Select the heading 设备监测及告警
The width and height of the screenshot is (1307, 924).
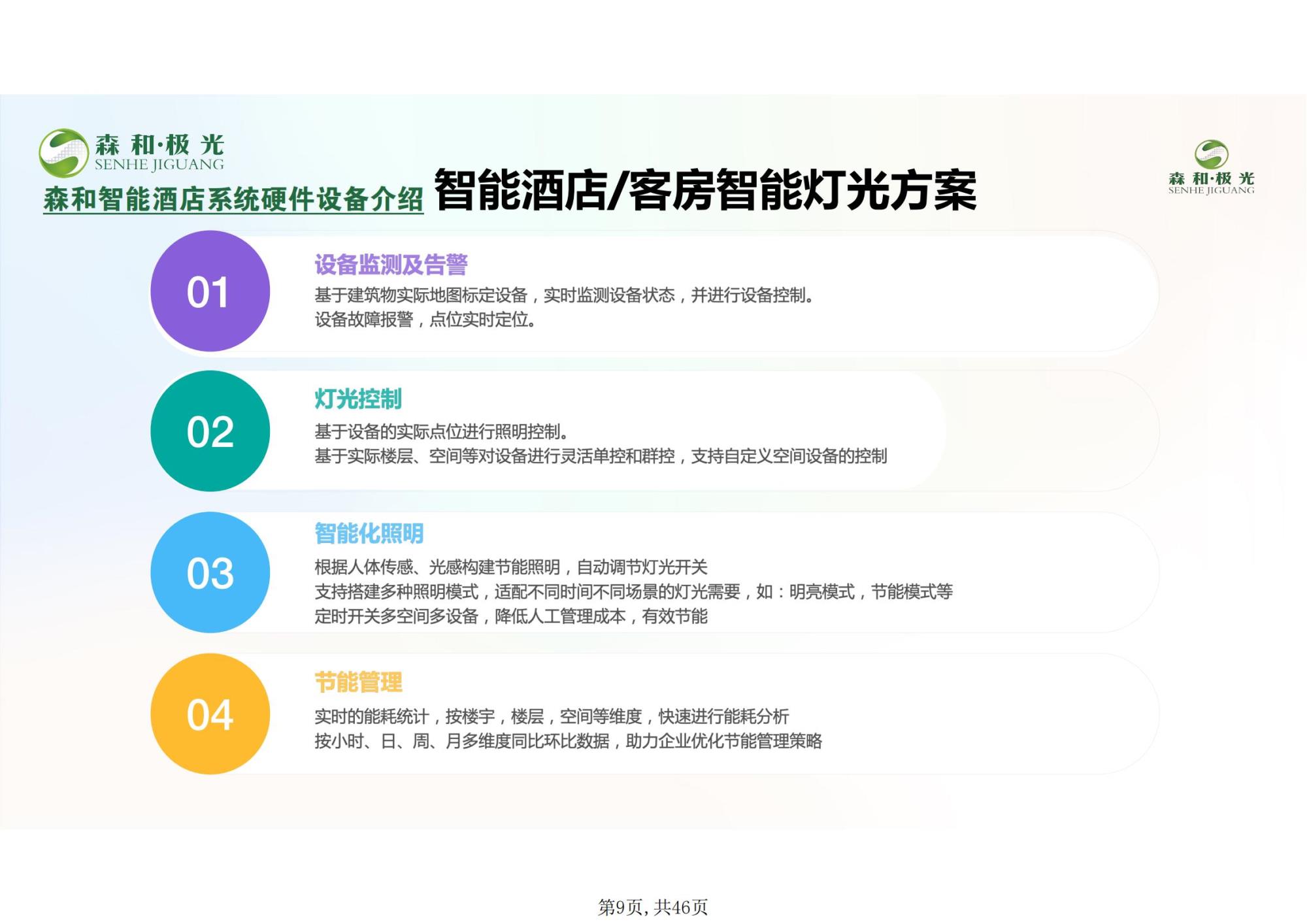click(391, 265)
